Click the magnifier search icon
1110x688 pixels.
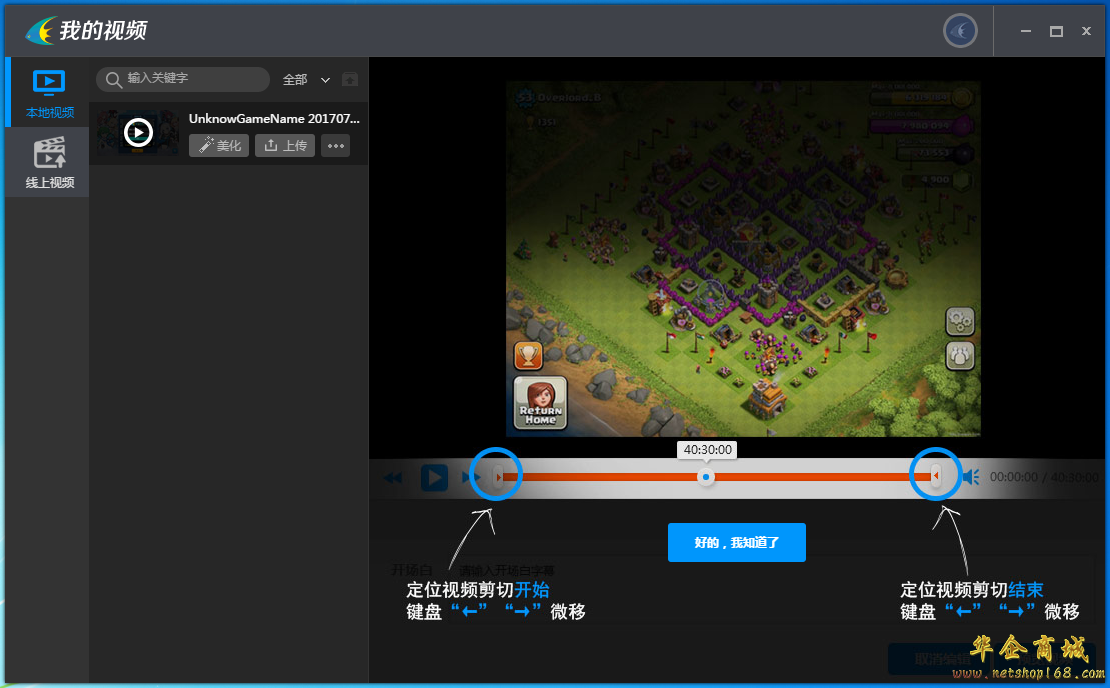113,80
